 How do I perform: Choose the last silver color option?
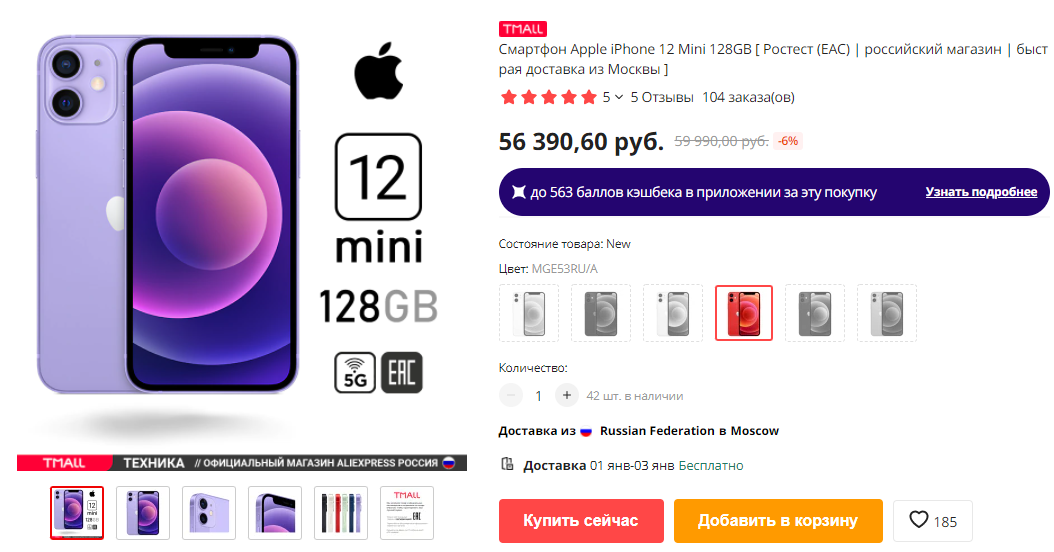pos(887,313)
